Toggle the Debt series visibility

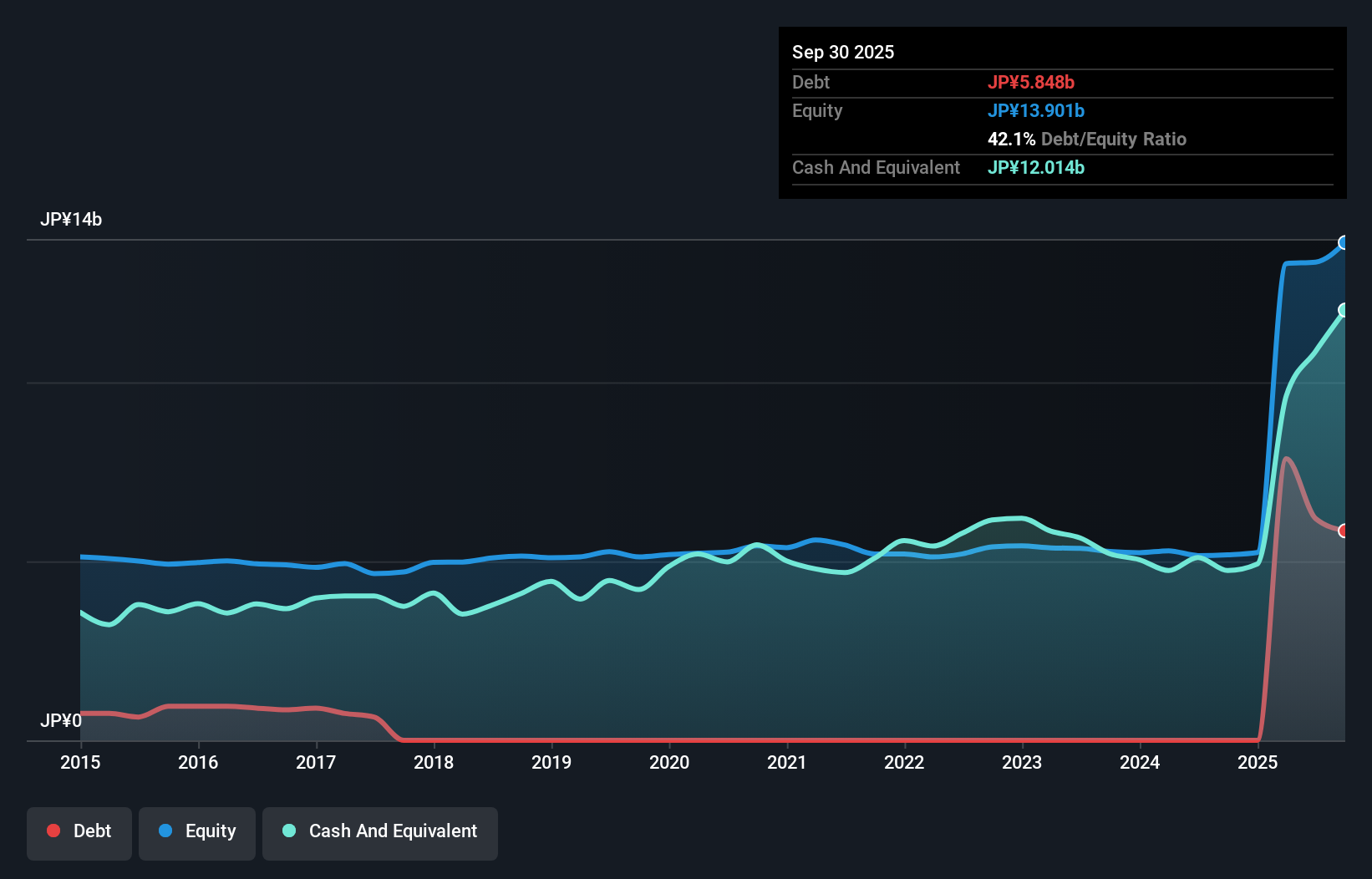79,833
